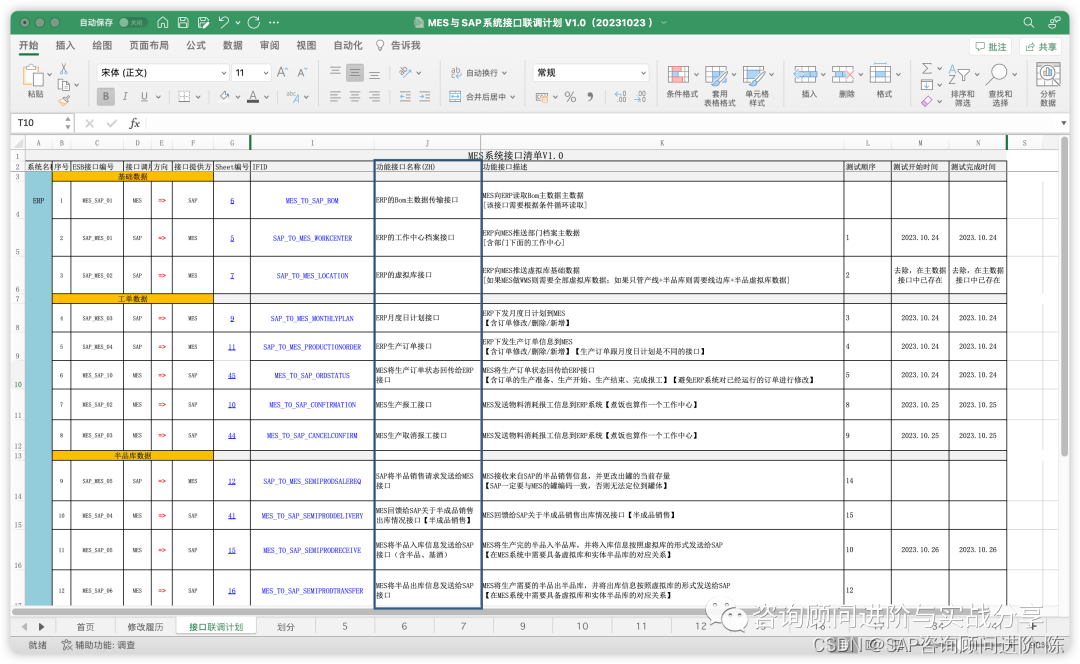Open the 数据 ribbon tab
The image size is (1080, 664).
pyautogui.click(x=232, y=45)
